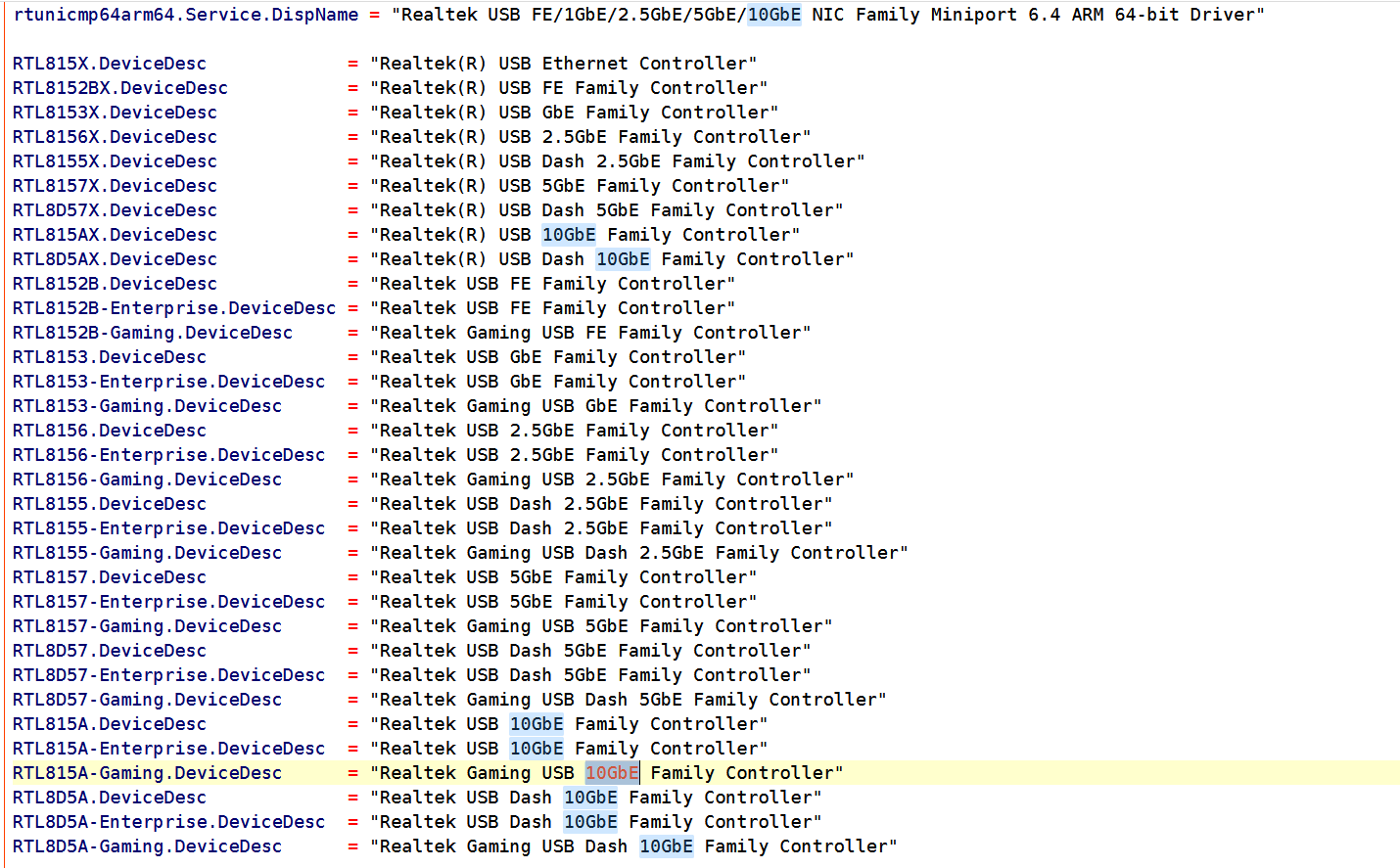Image resolution: width=1400 pixels, height=868 pixels.
Task: Click highlighted 10GbE on the RTL815A-Enterprise line
Action: [x=537, y=749]
